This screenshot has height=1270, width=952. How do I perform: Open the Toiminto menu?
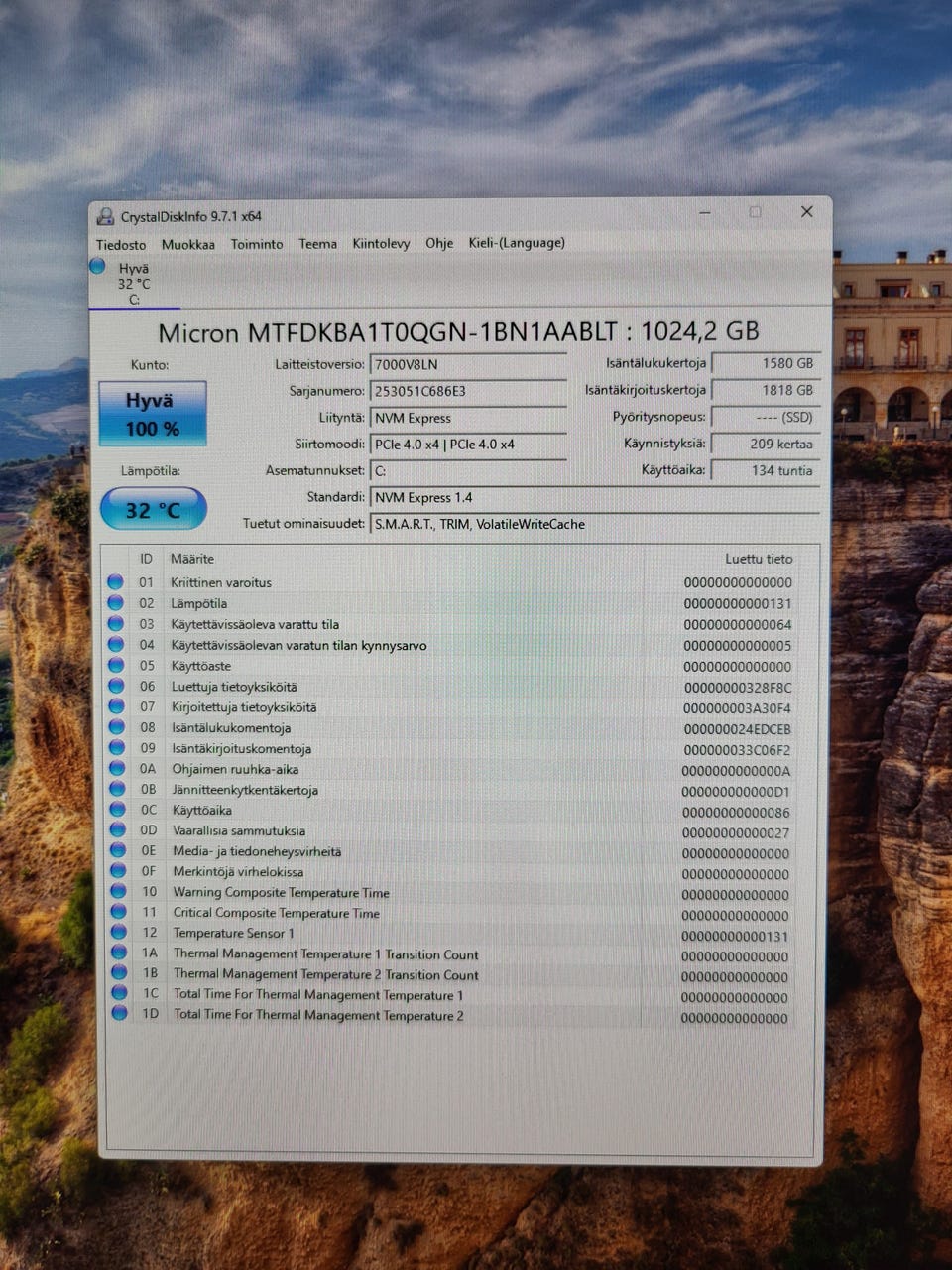click(x=257, y=244)
